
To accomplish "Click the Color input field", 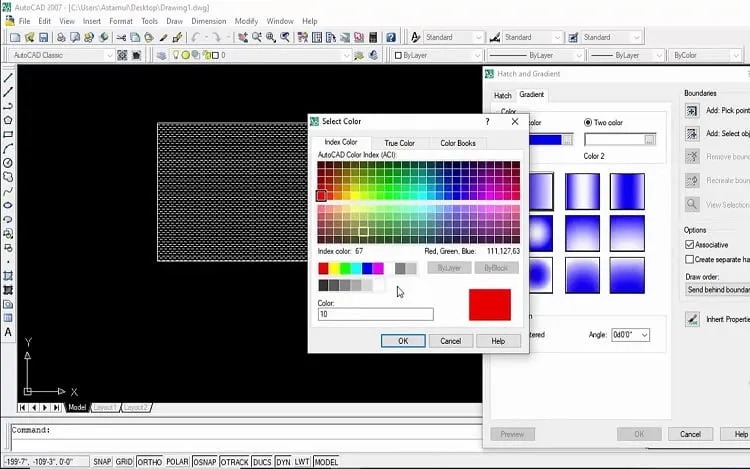I will tap(375, 314).
